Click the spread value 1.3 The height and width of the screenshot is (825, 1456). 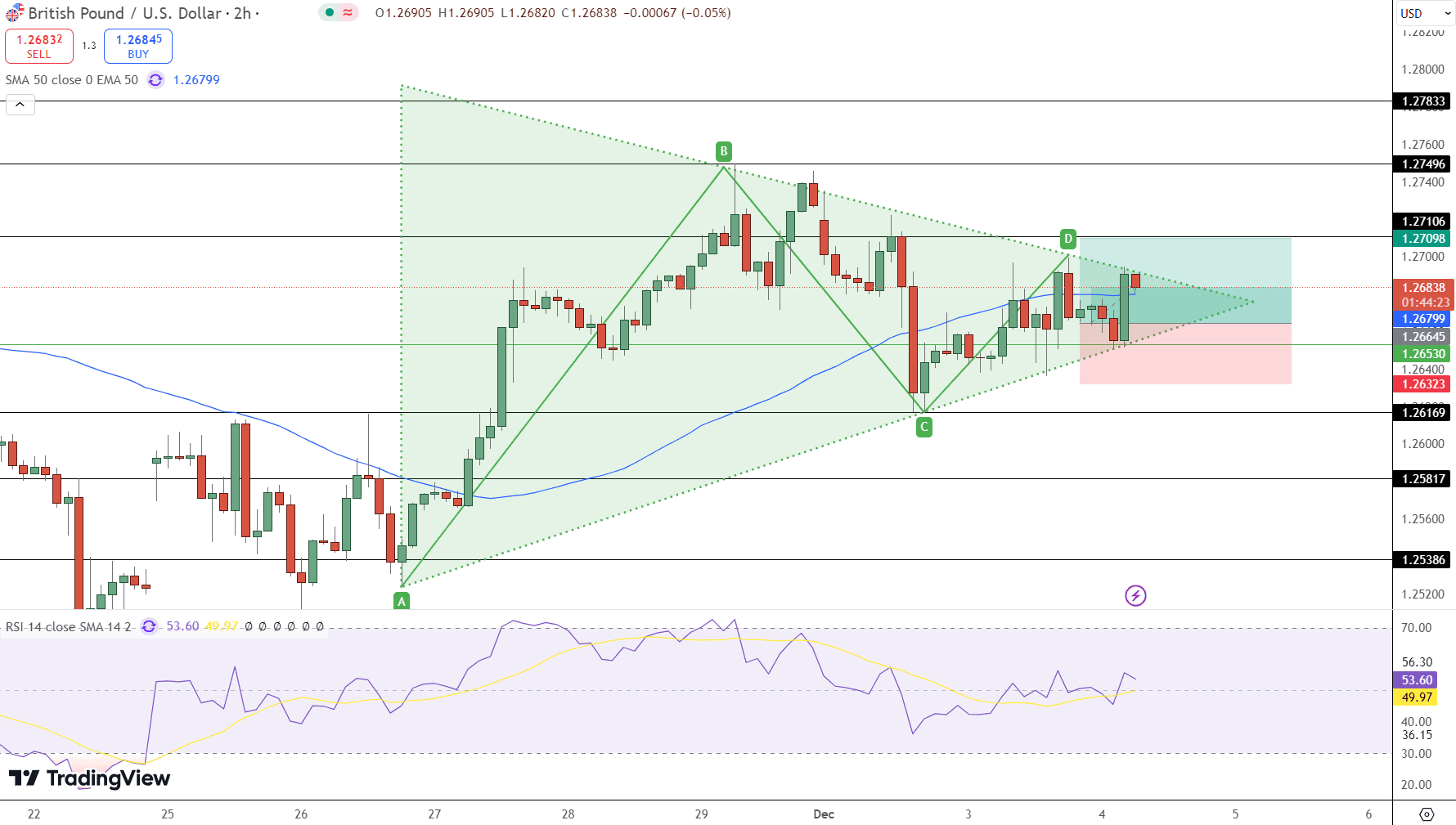tap(89, 46)
